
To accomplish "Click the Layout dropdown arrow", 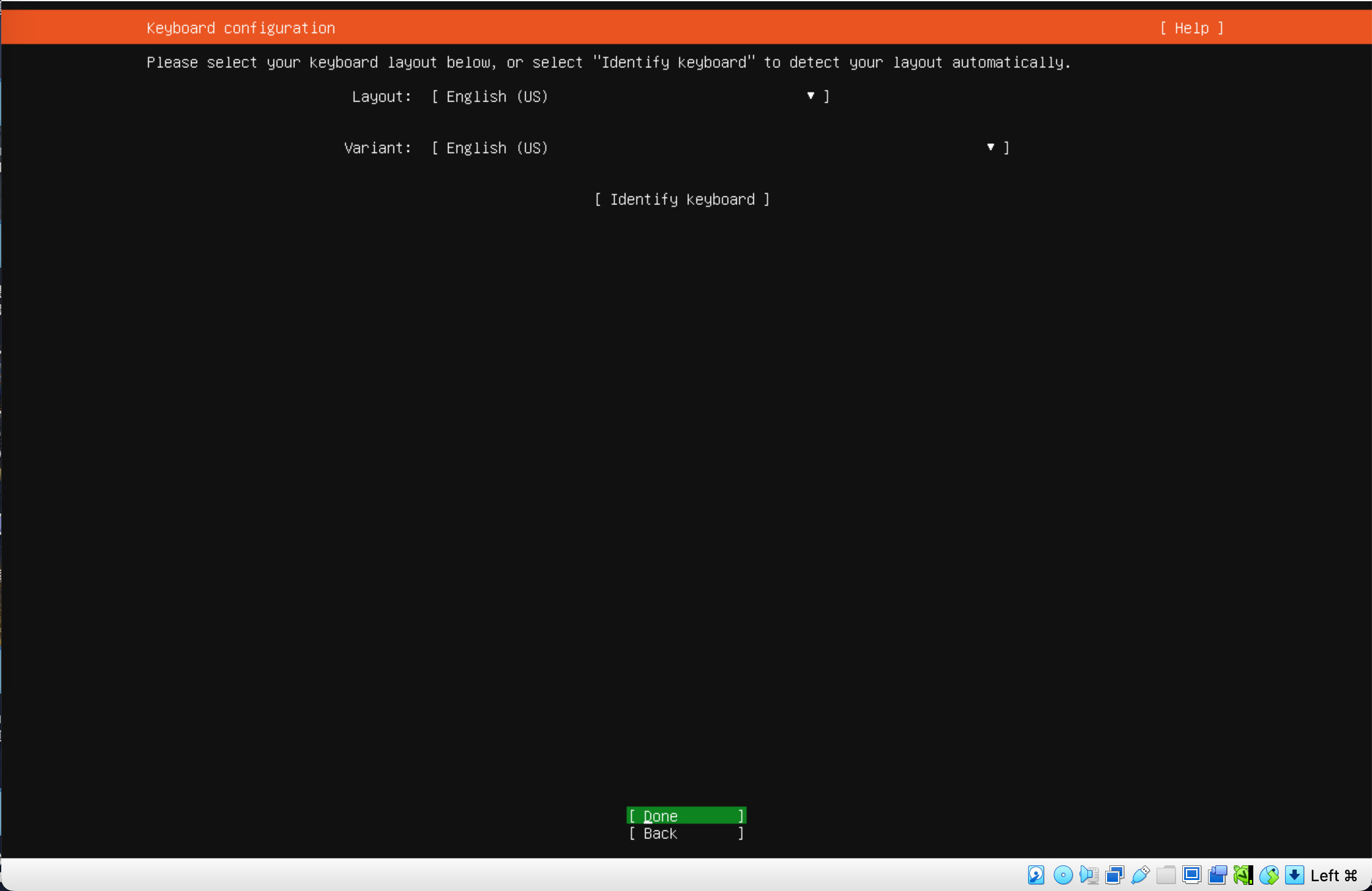I will pos(810,96).
